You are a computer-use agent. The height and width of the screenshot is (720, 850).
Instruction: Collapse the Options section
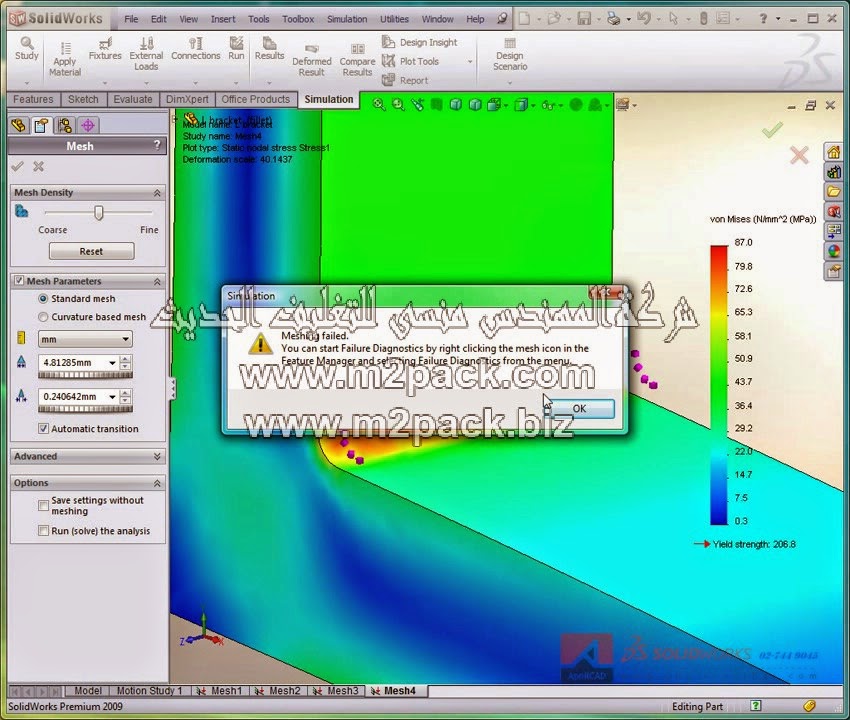[157, 483]
